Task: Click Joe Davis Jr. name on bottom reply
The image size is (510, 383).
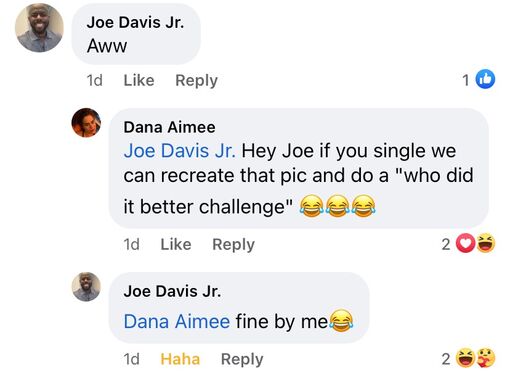Action: [172, 291]
